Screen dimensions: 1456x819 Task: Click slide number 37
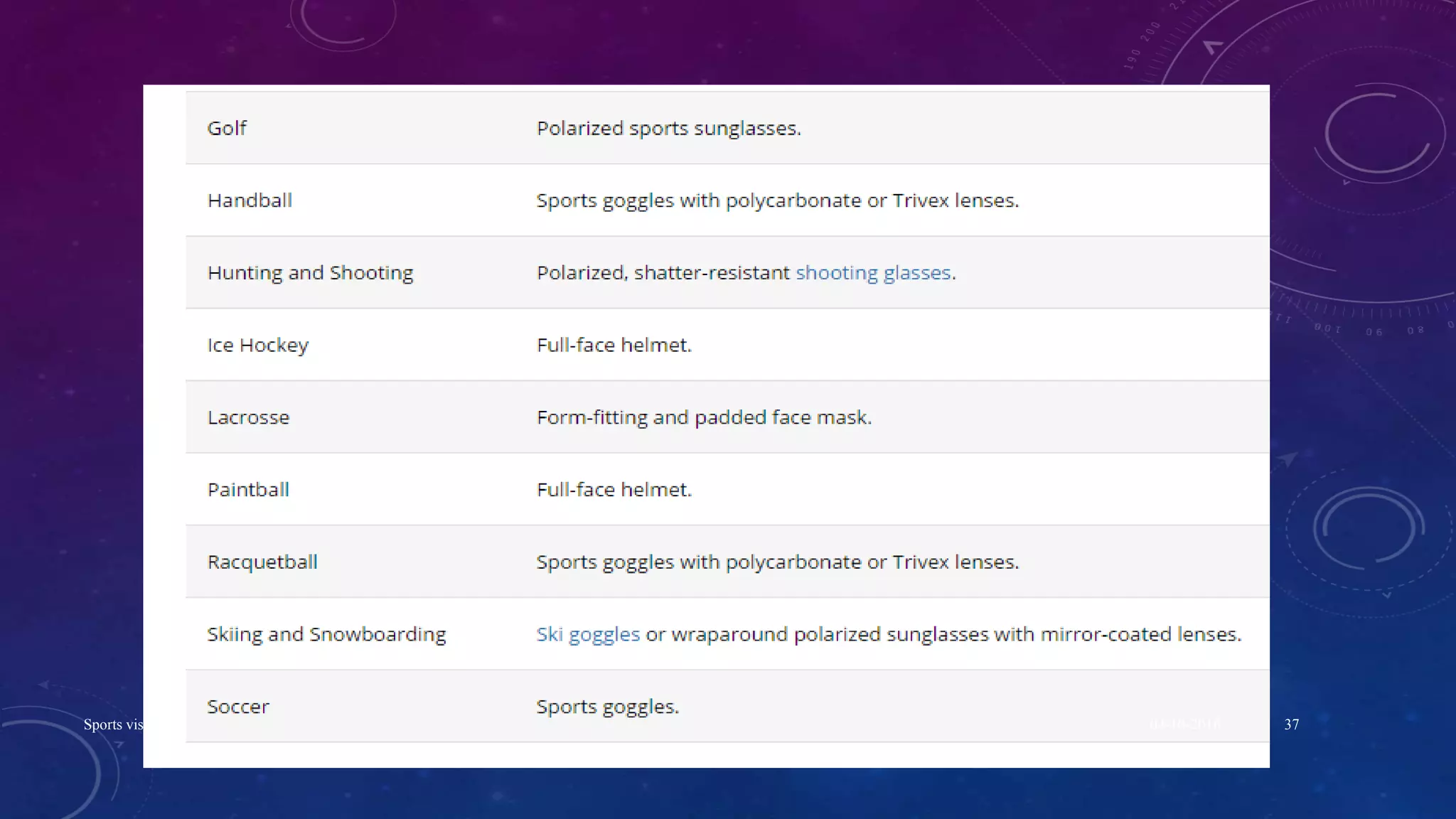point(1291,724)
